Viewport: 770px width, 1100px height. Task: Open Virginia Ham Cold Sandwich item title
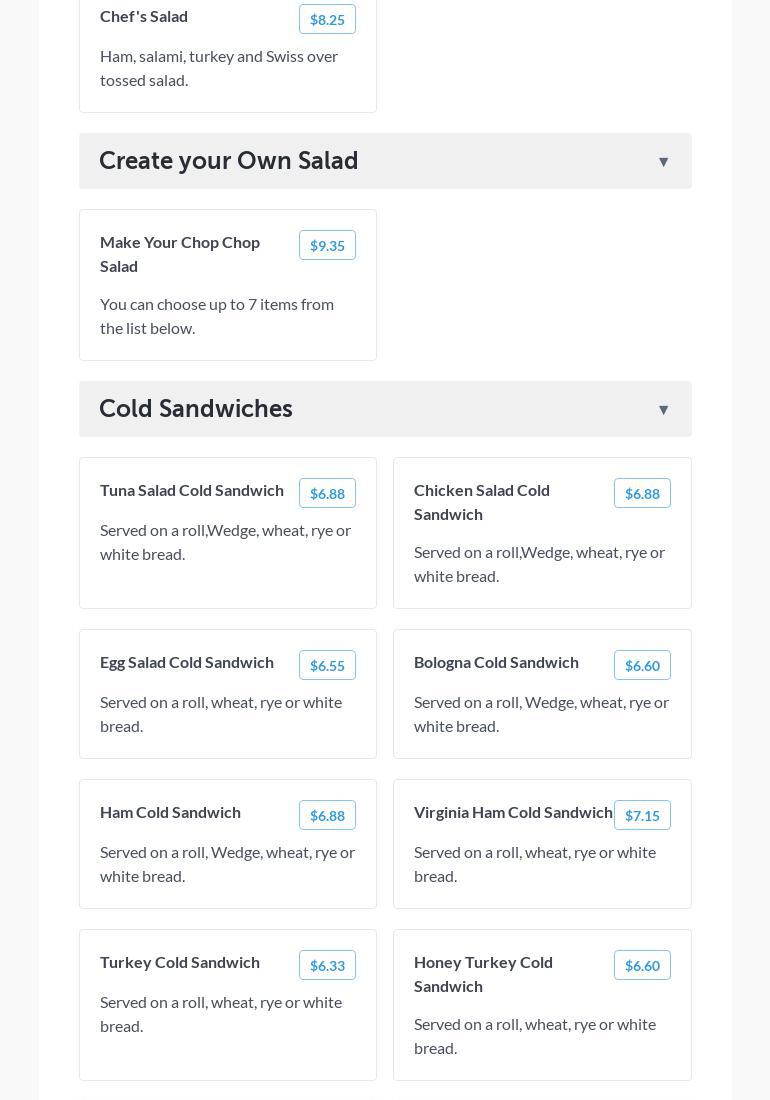pos(513,812)
